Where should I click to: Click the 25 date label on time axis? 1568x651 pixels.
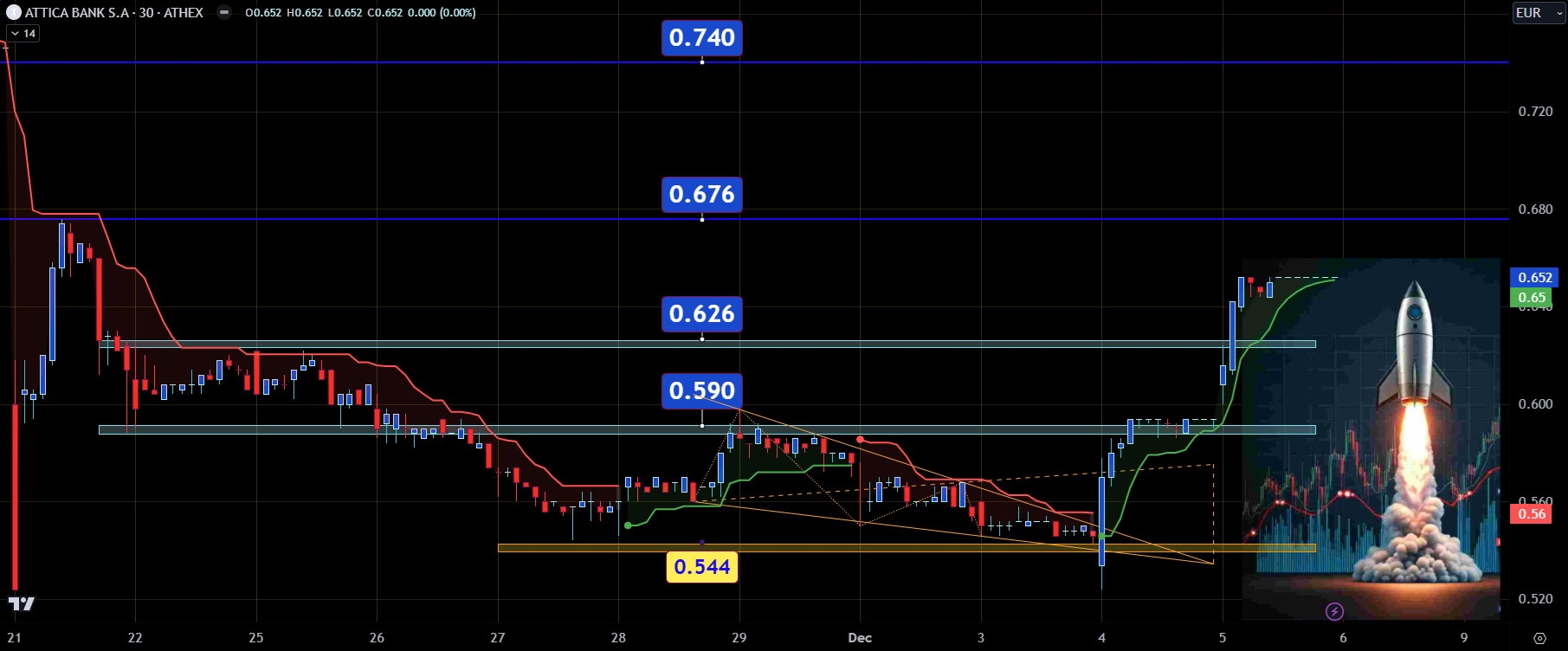255,638
